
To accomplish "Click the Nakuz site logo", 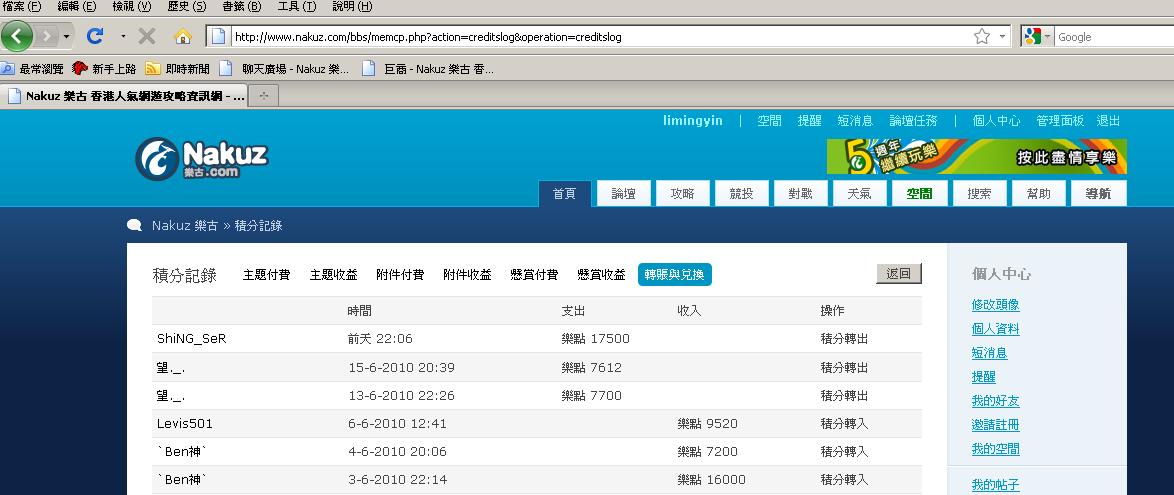I will pyautogui.click(x=202, y=158).
